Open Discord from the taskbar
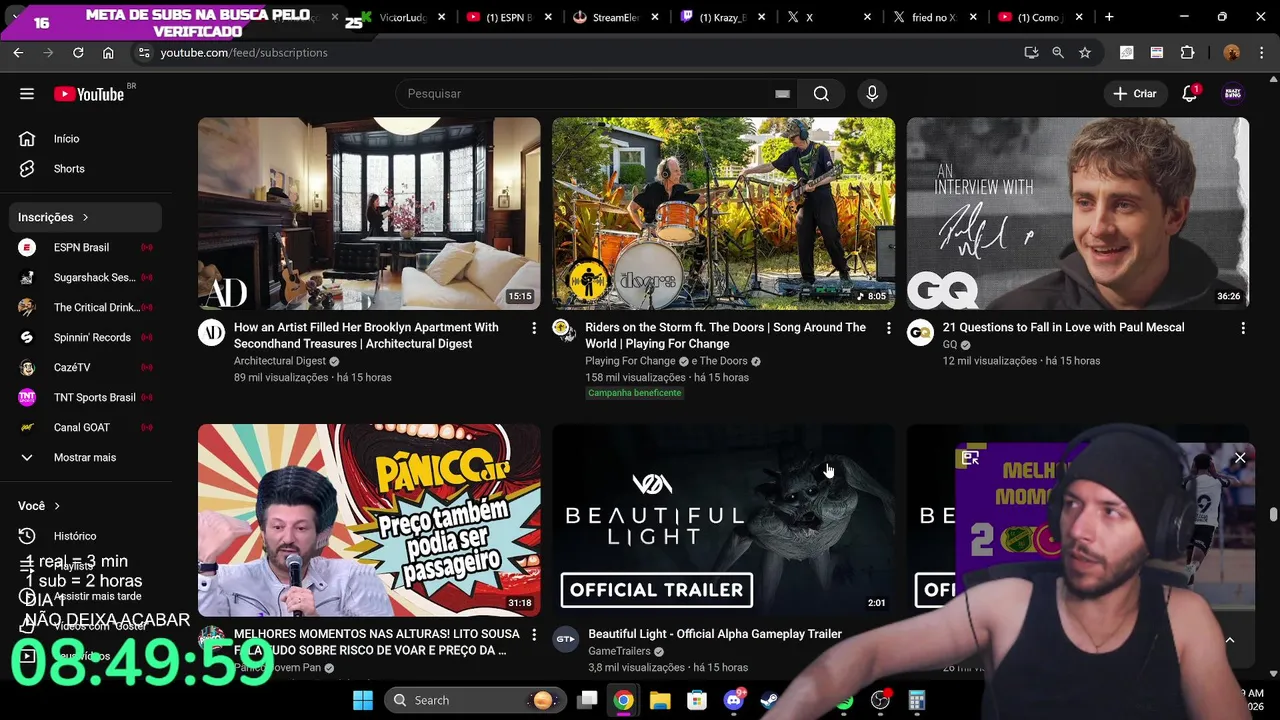1280x720 pixels. 734,700
